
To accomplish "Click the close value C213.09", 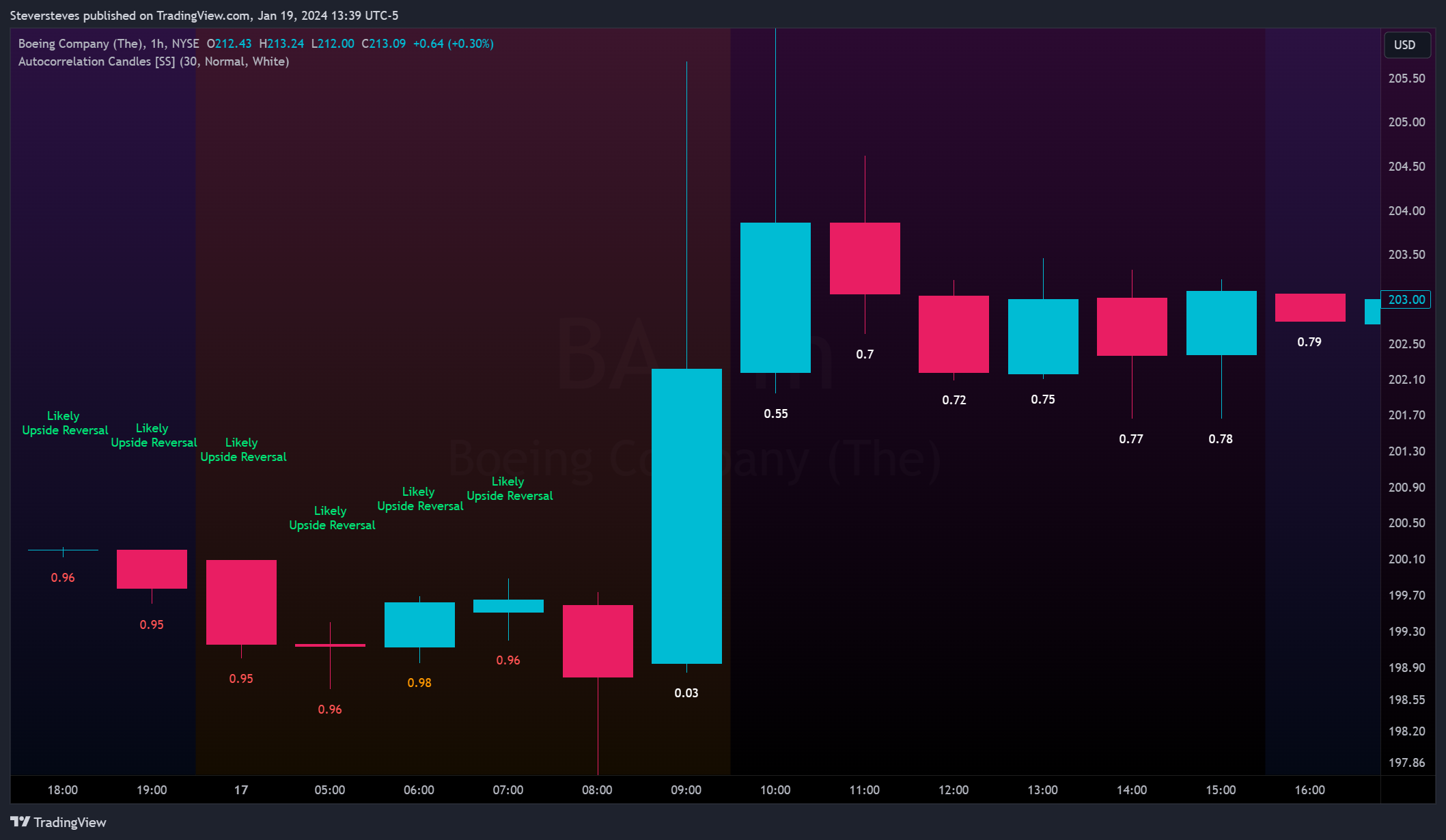I will pos(383,44).
